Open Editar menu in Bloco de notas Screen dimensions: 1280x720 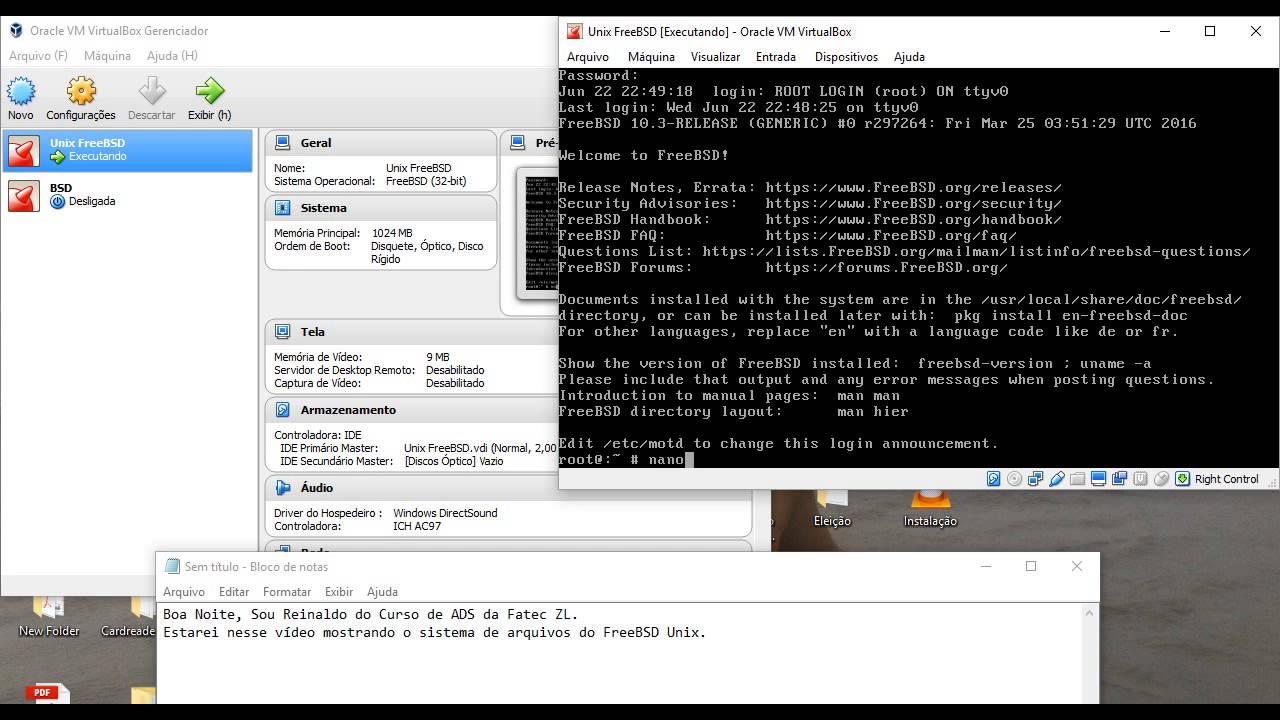click(234, 592)
